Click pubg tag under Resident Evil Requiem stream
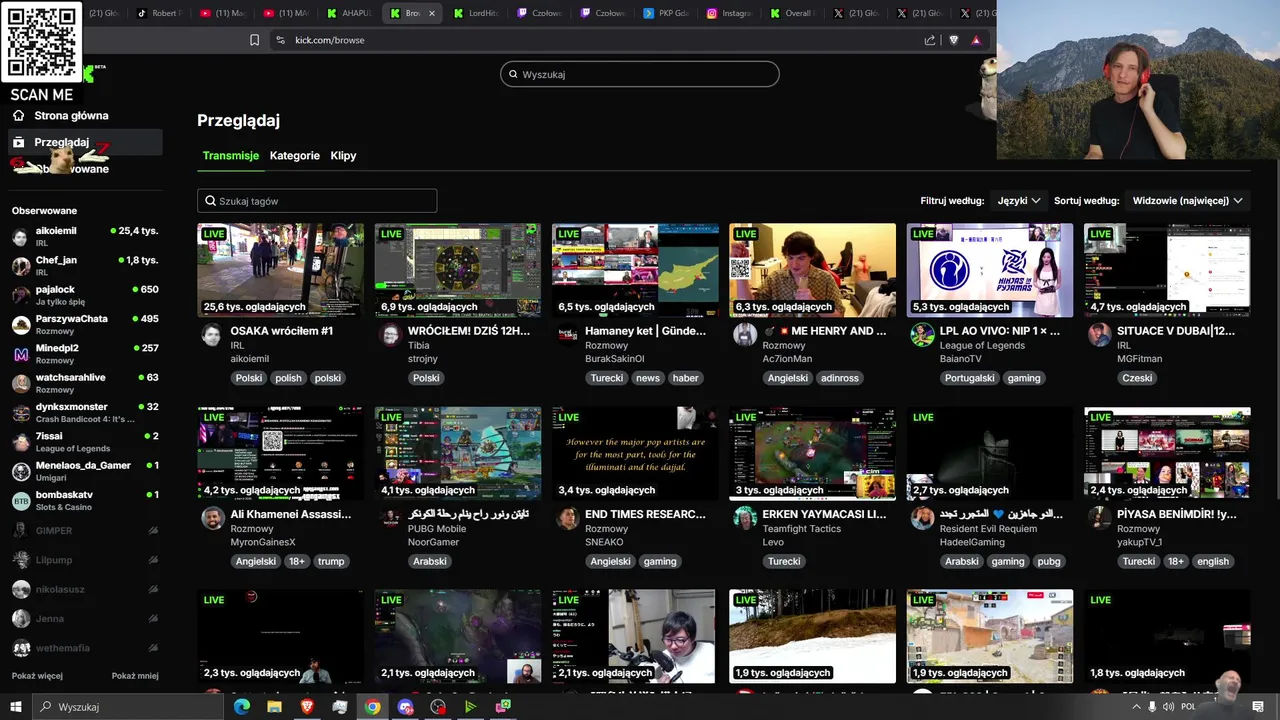 point(1049,561)
